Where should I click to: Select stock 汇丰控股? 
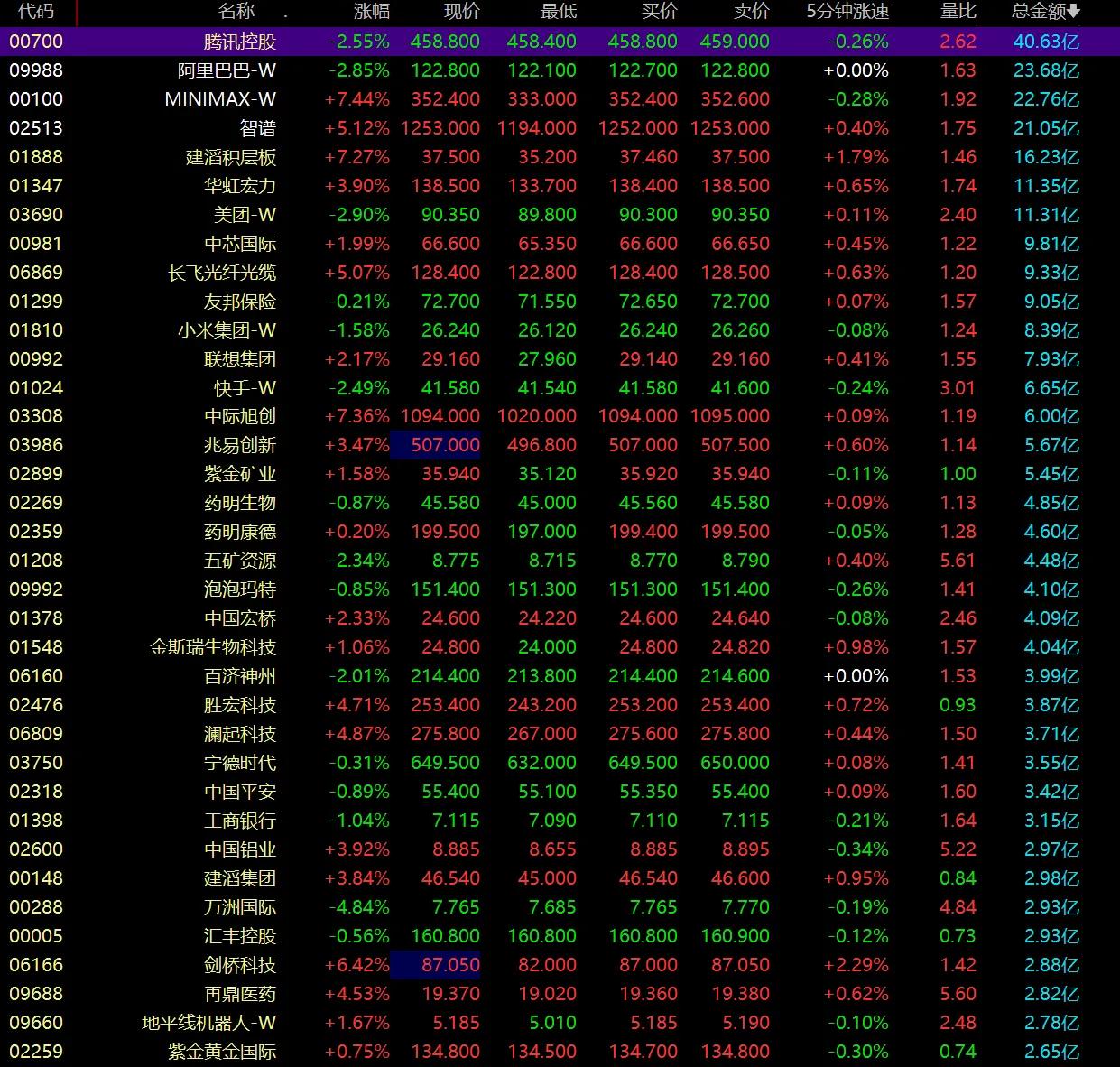tap(240, 936)
